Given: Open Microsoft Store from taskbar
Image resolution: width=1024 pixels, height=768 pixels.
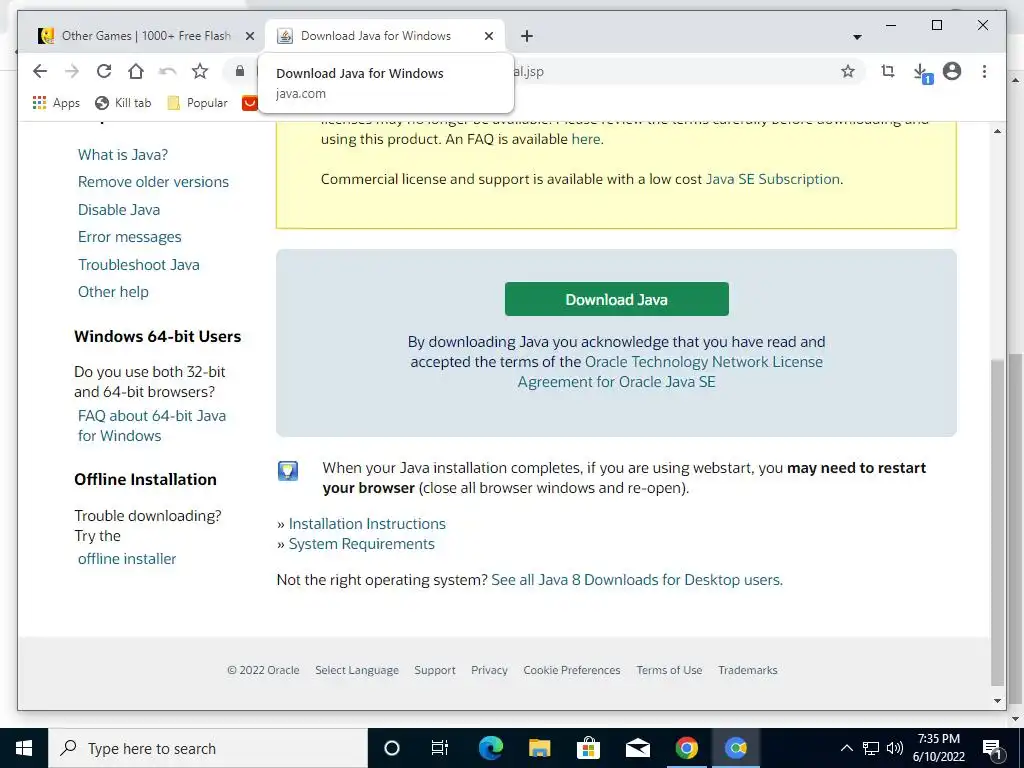Looking at the screenshot, I should pos(588,748).
